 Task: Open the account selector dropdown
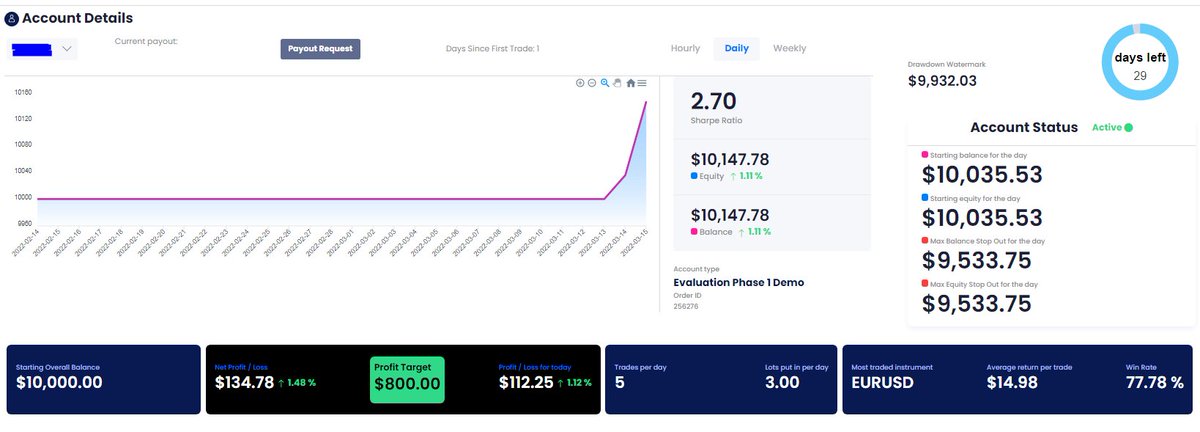[x=42, y=48]
